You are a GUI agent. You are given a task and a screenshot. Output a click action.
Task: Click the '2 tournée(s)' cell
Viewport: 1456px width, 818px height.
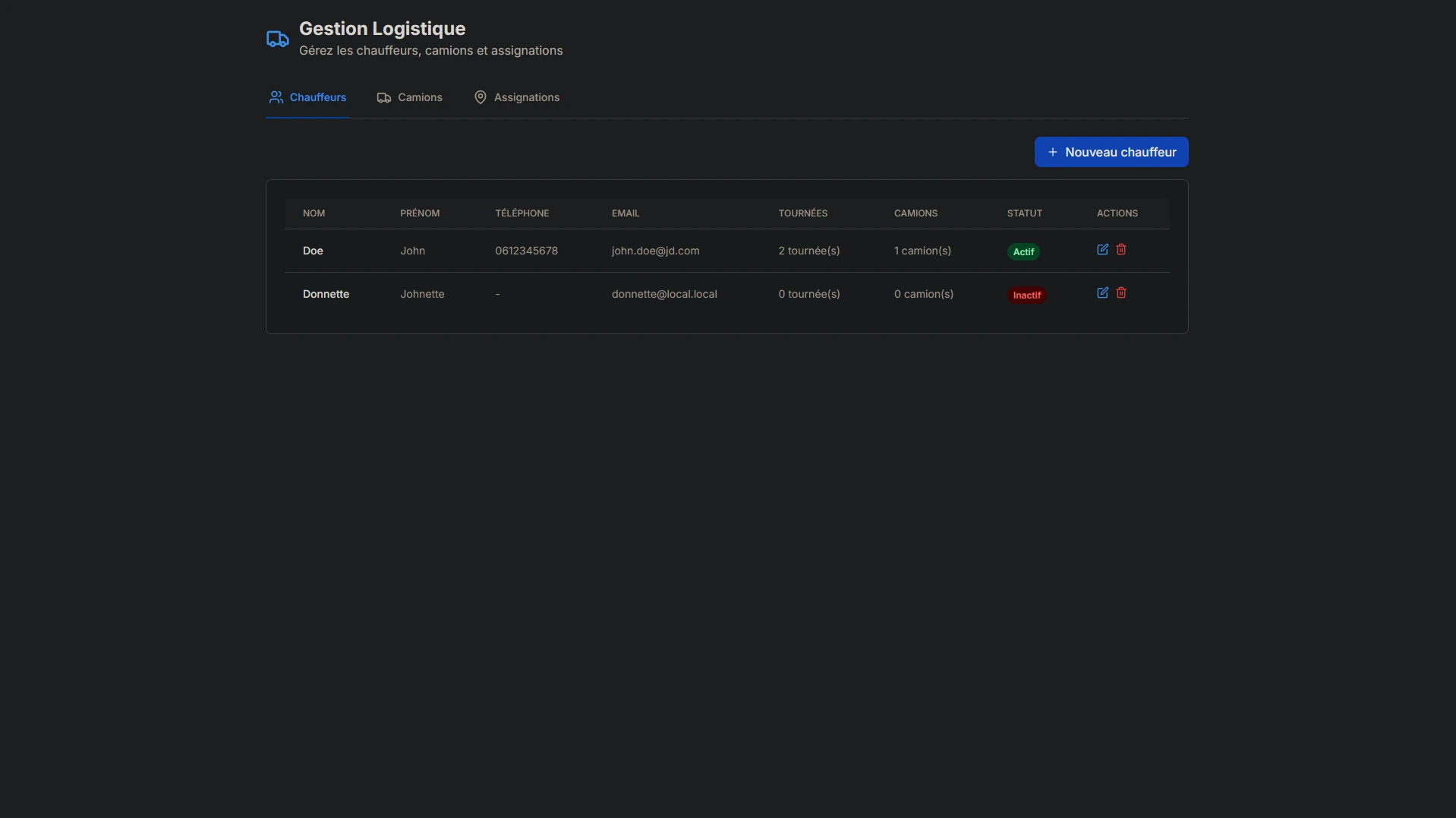[808, 251]
